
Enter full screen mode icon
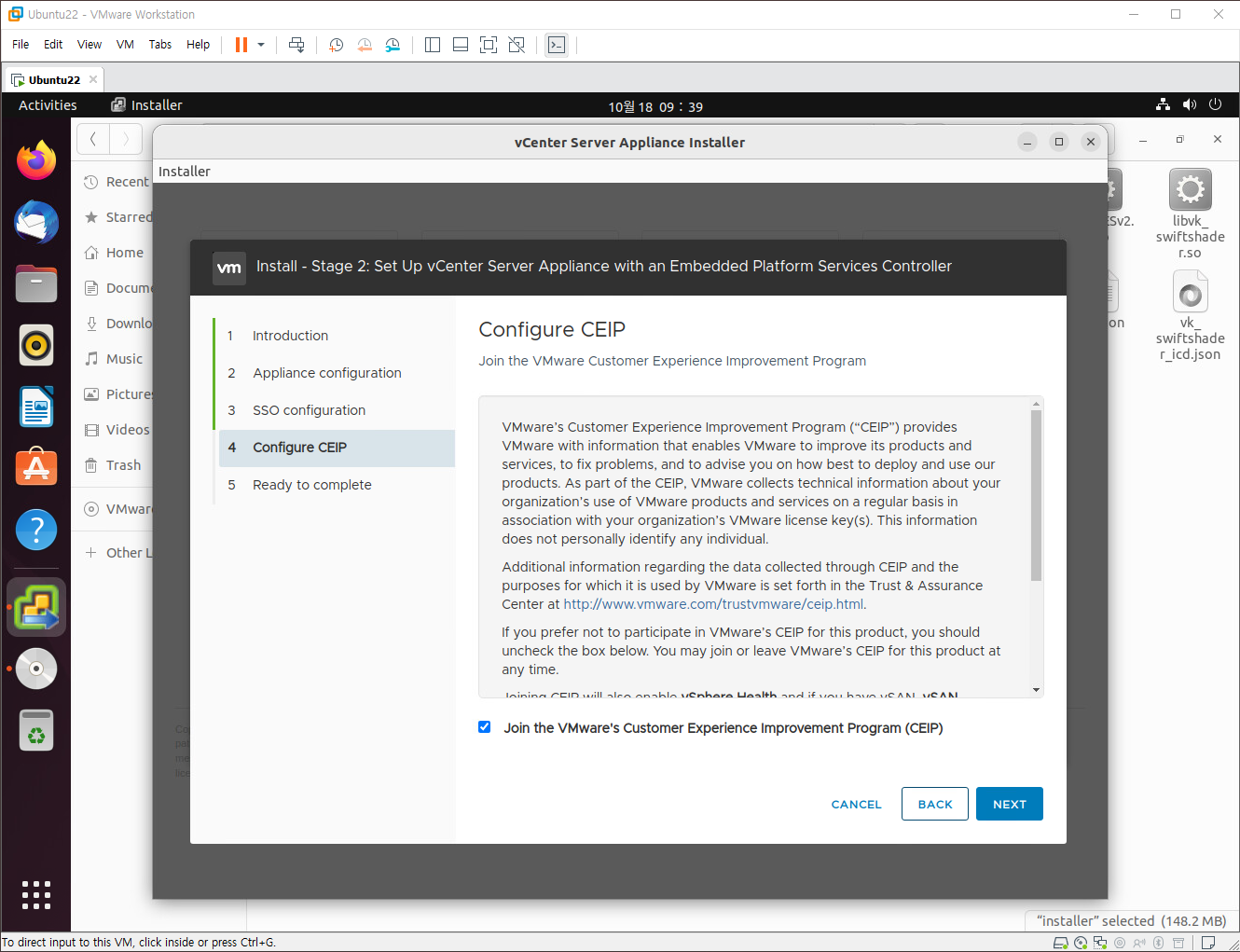pos(489,45)
